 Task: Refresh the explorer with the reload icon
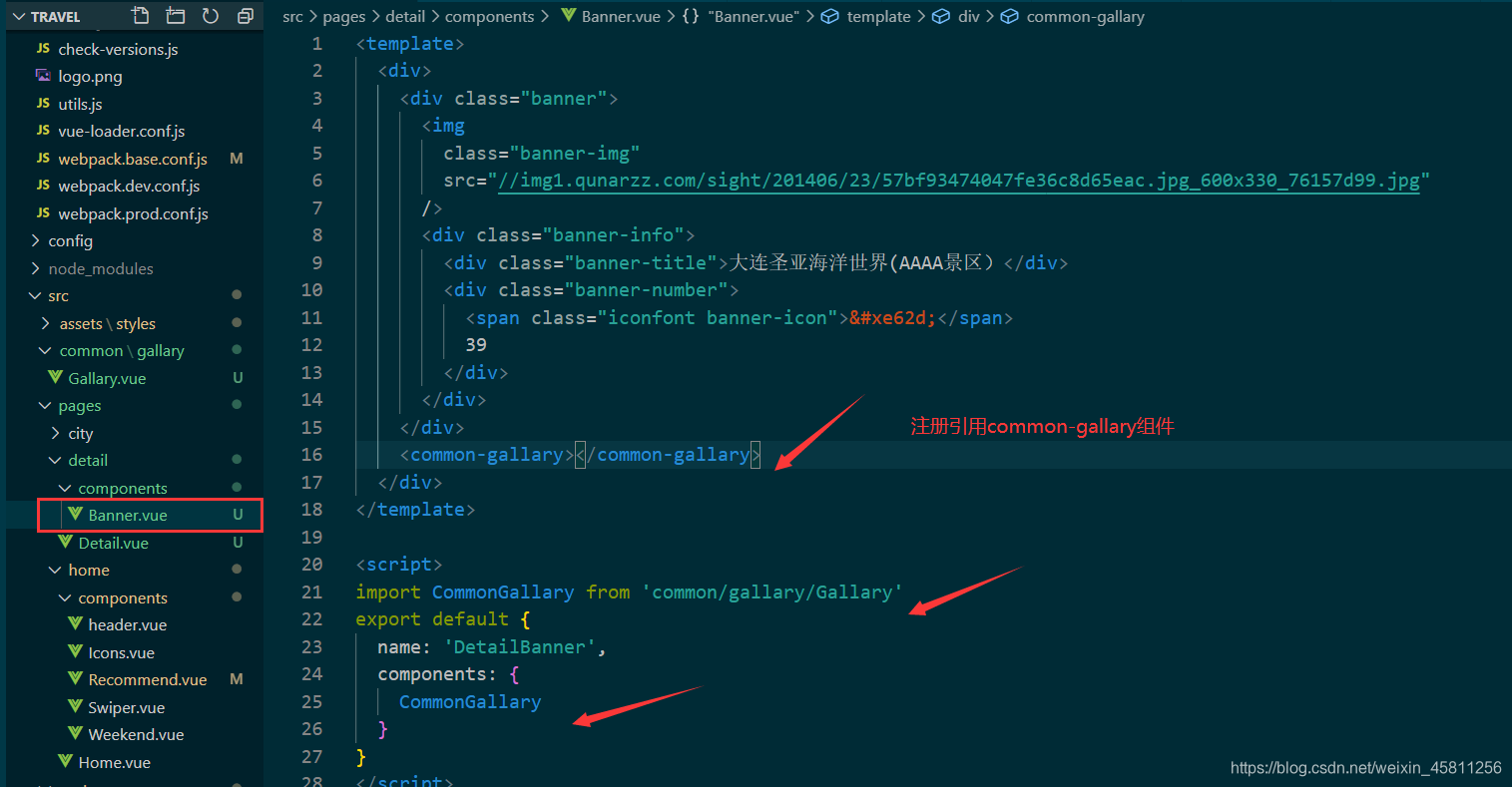tap(211, 16)
